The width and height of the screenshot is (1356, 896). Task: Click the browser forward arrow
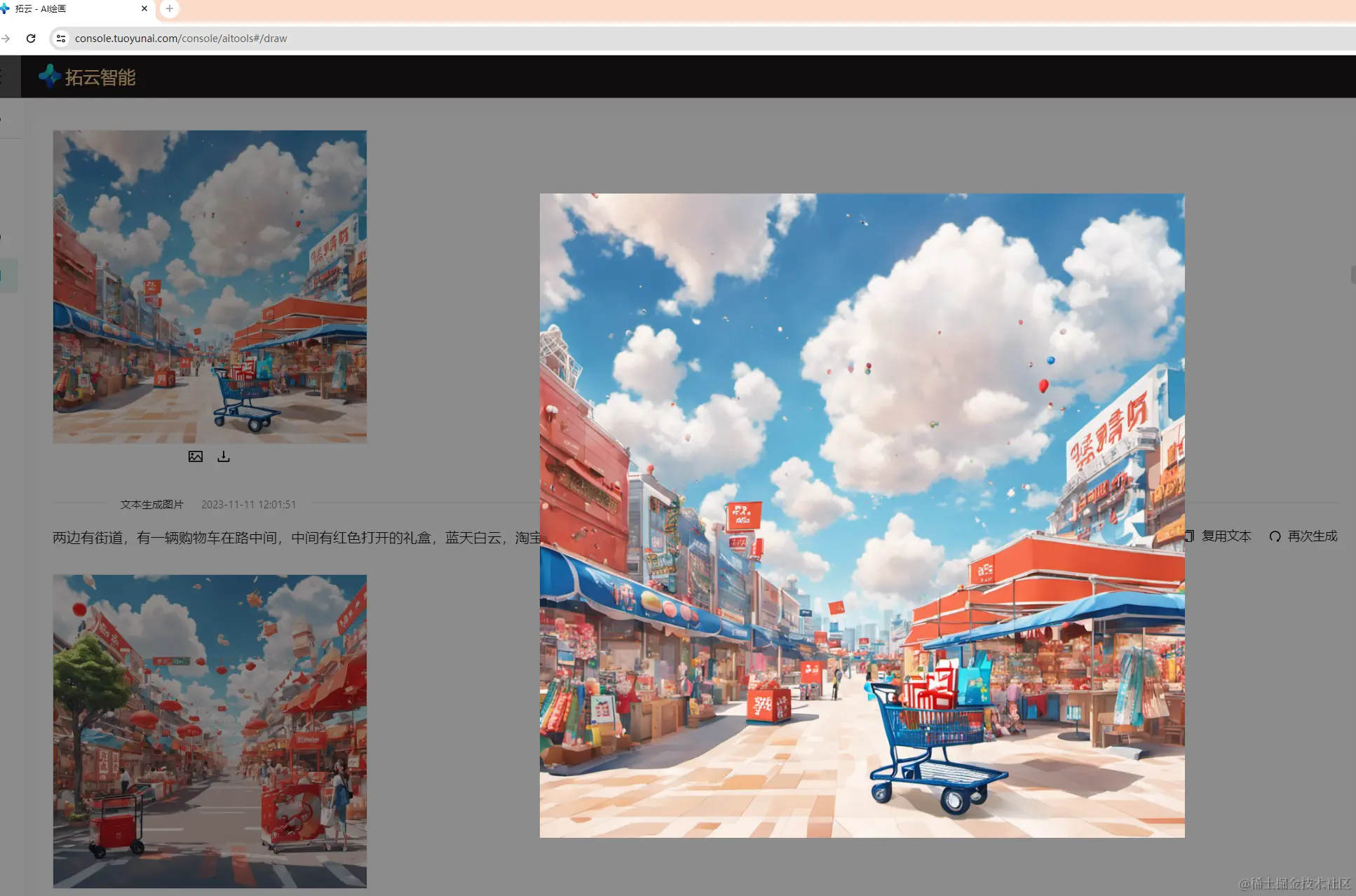(6, 39)
